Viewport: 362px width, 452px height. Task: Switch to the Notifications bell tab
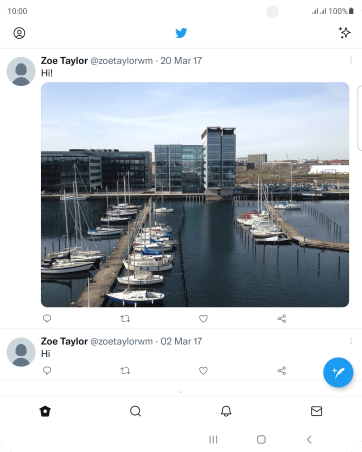226,411
